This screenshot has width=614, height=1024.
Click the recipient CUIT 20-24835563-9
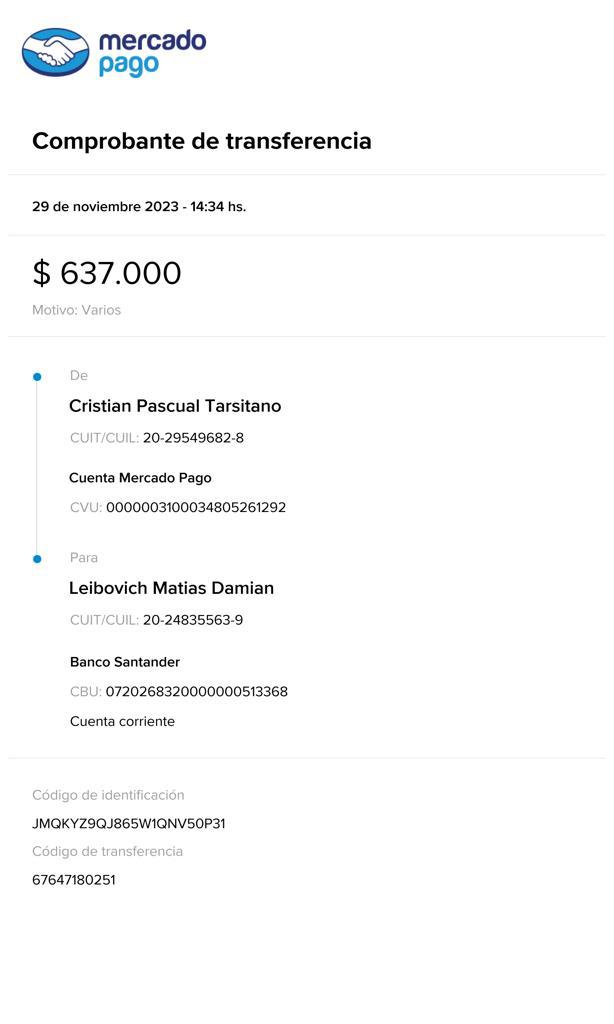[193, 620]
